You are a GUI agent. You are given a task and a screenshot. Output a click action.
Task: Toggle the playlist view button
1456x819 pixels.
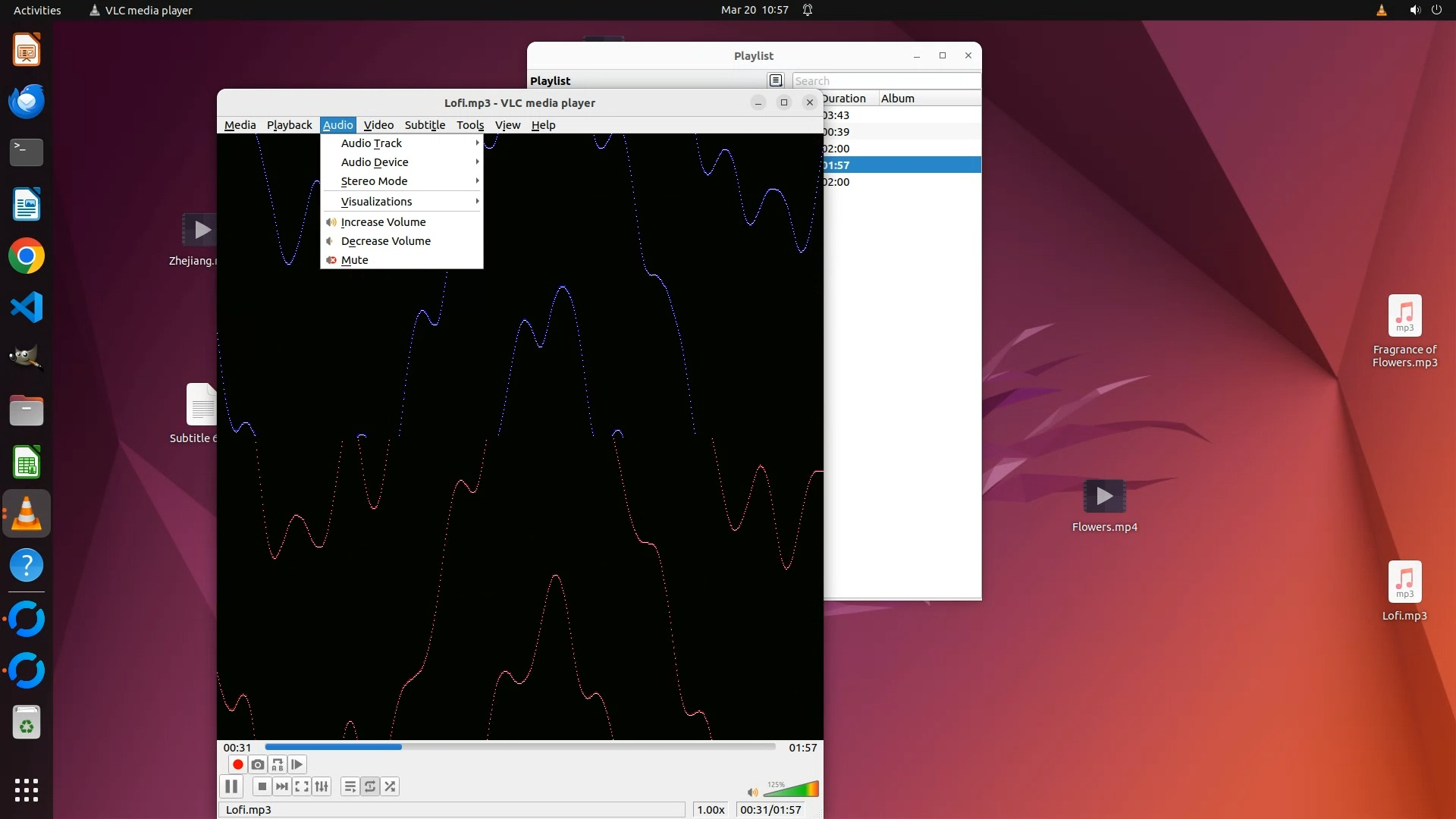(350, 786)
